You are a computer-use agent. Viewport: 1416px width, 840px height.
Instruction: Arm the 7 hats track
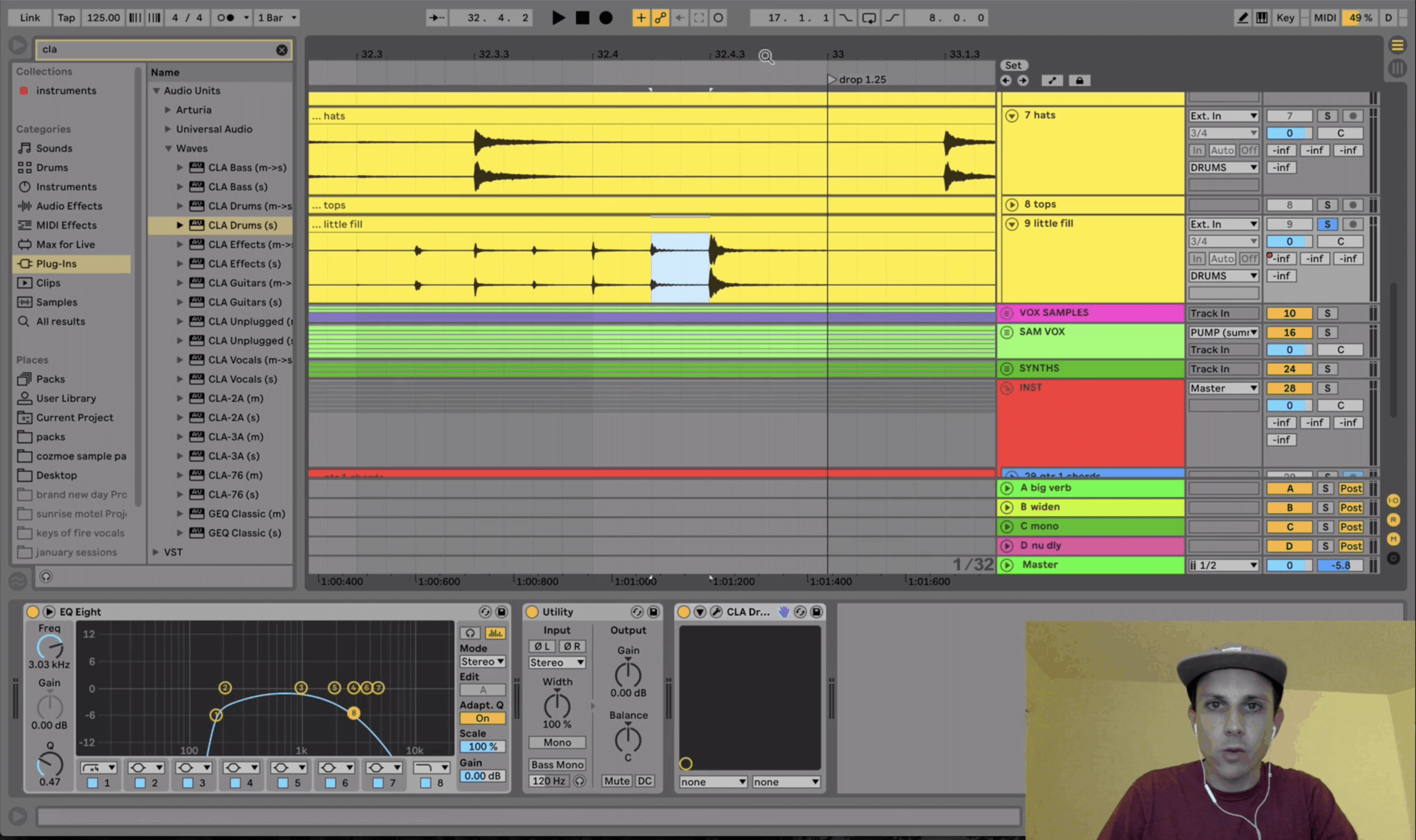pos(1353,116)
